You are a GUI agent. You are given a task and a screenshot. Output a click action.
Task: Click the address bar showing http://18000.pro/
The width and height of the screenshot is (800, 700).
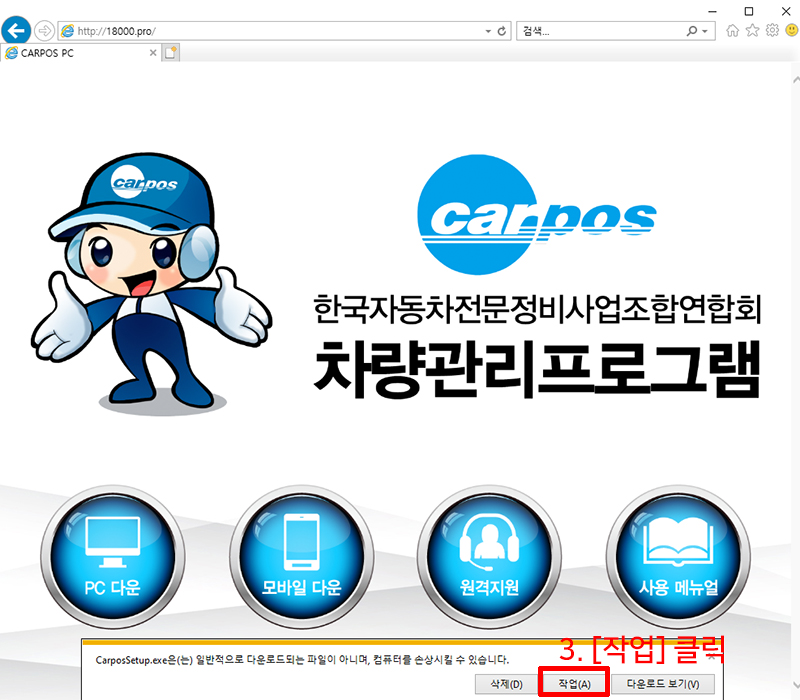[284, 31]
